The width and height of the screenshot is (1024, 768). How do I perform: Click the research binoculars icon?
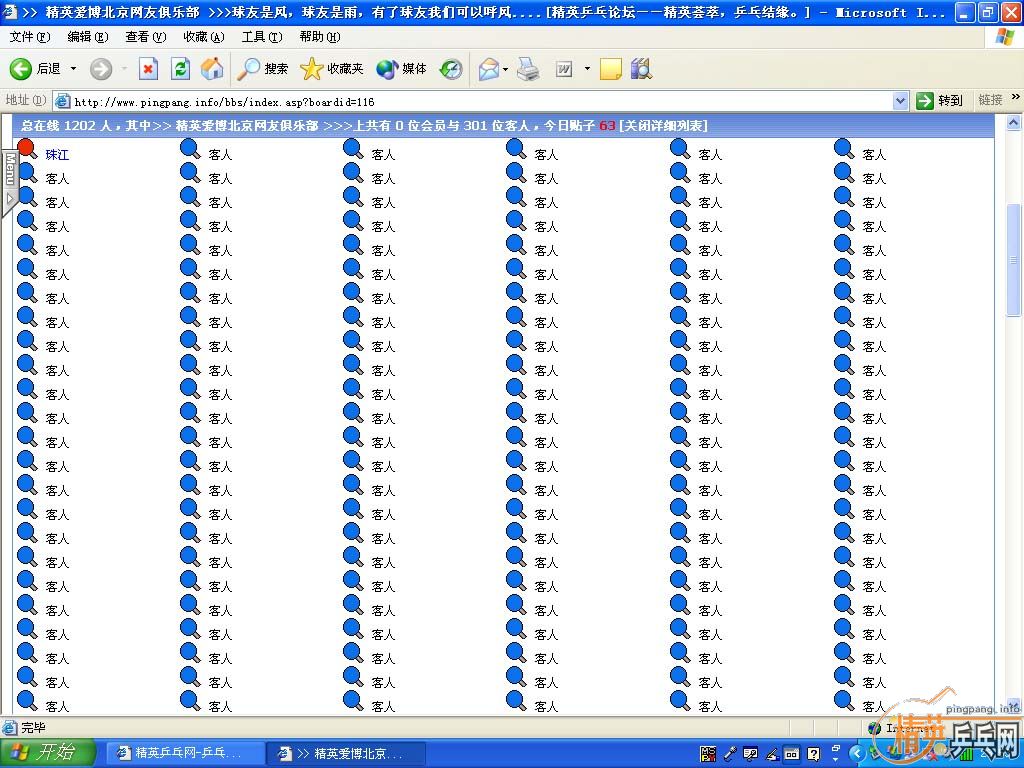coord(641,69)
